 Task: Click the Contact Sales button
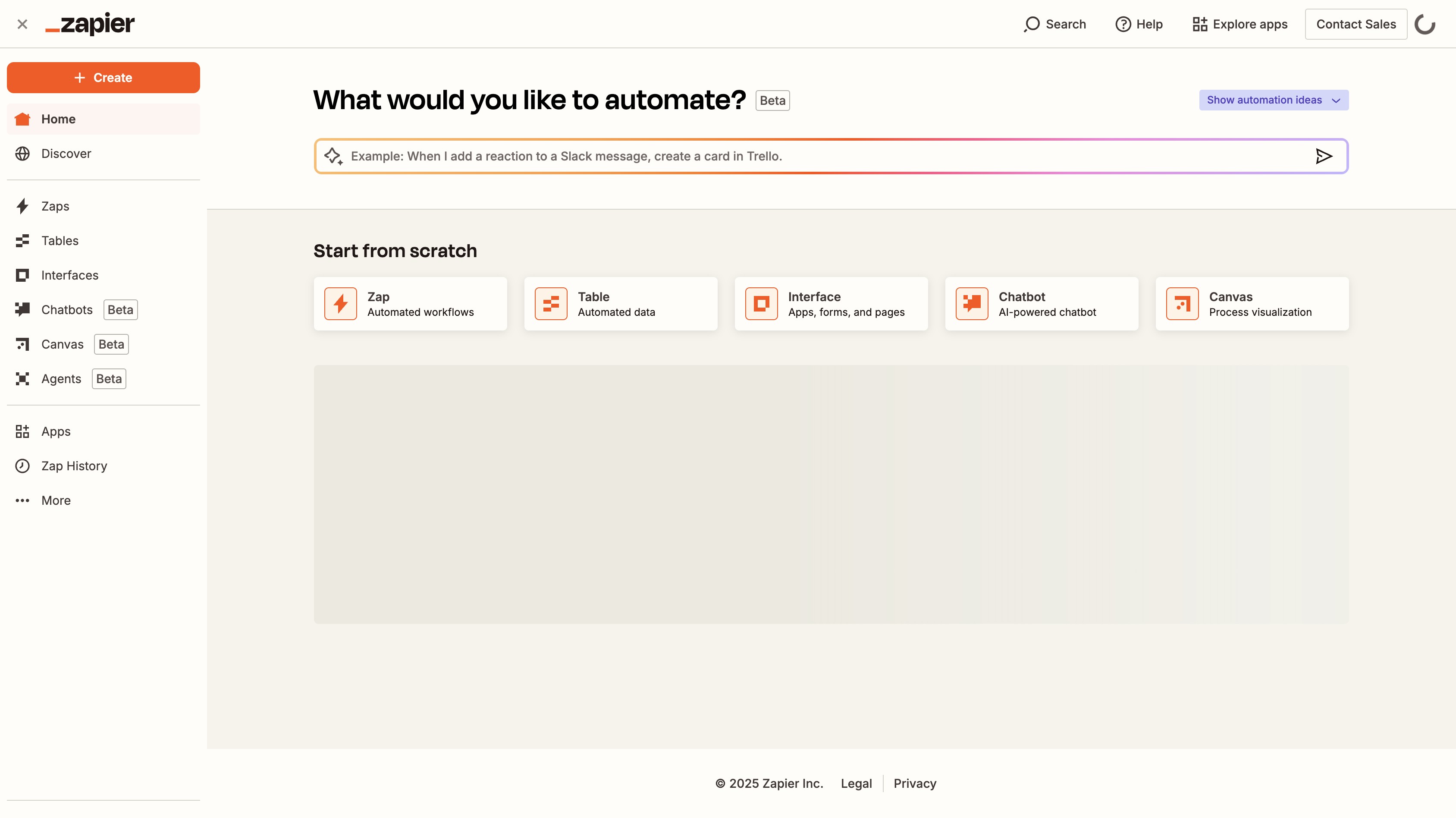(x=1356, y=24)
